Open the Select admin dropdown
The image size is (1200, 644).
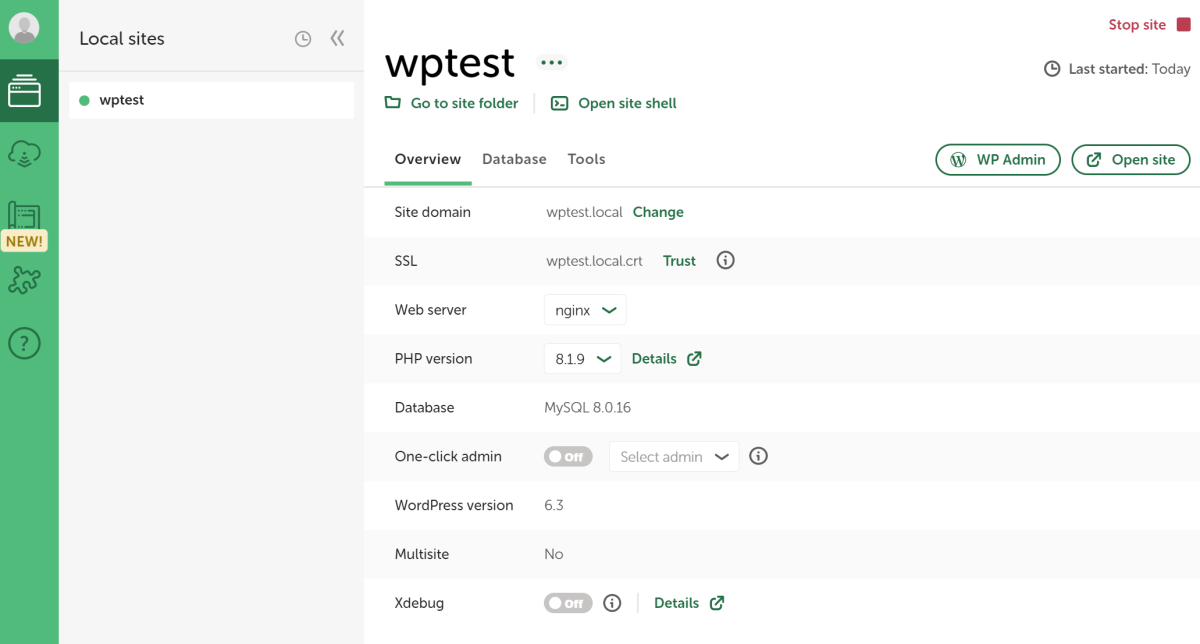point(674,456)
